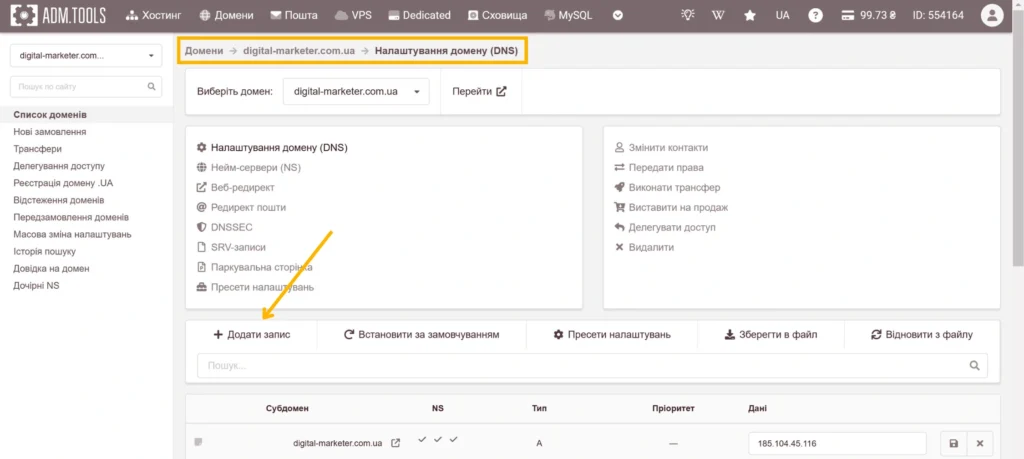Open Масова зміна налаштувань
This screenshot has width=1024, height=459.
[72, 234]
